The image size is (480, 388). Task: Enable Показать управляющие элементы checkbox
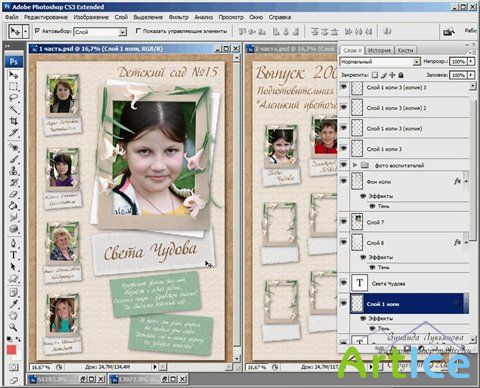click(x=138, y=31)
